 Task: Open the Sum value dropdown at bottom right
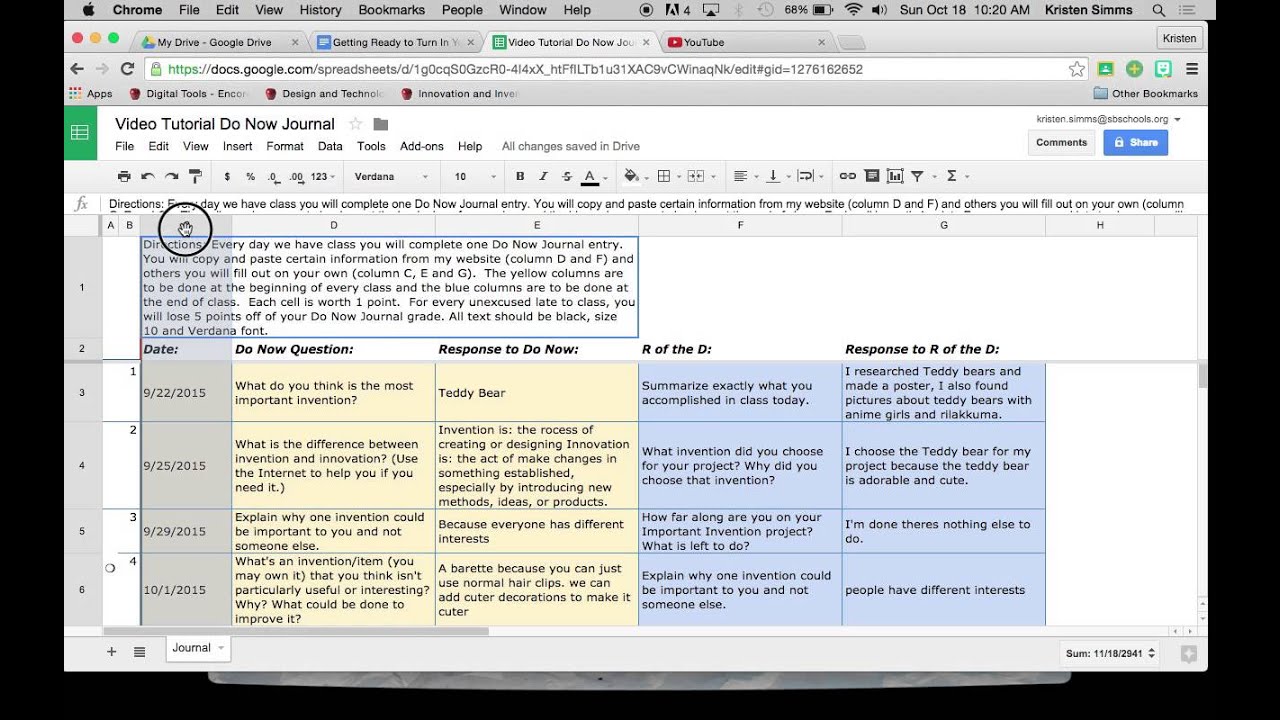[x=1111, y=653]
